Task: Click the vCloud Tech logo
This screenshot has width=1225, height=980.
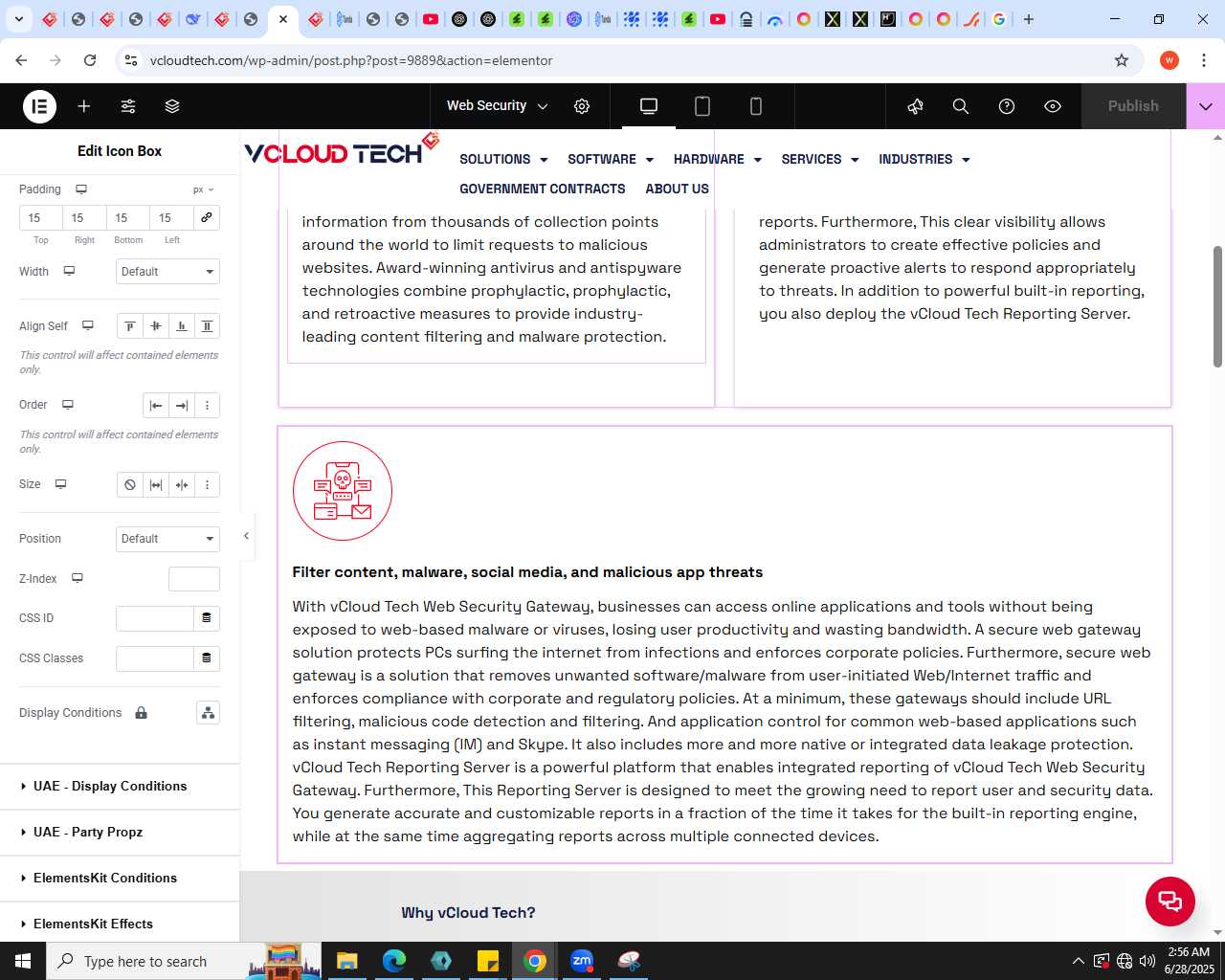Action: click(x=342, y=150)
